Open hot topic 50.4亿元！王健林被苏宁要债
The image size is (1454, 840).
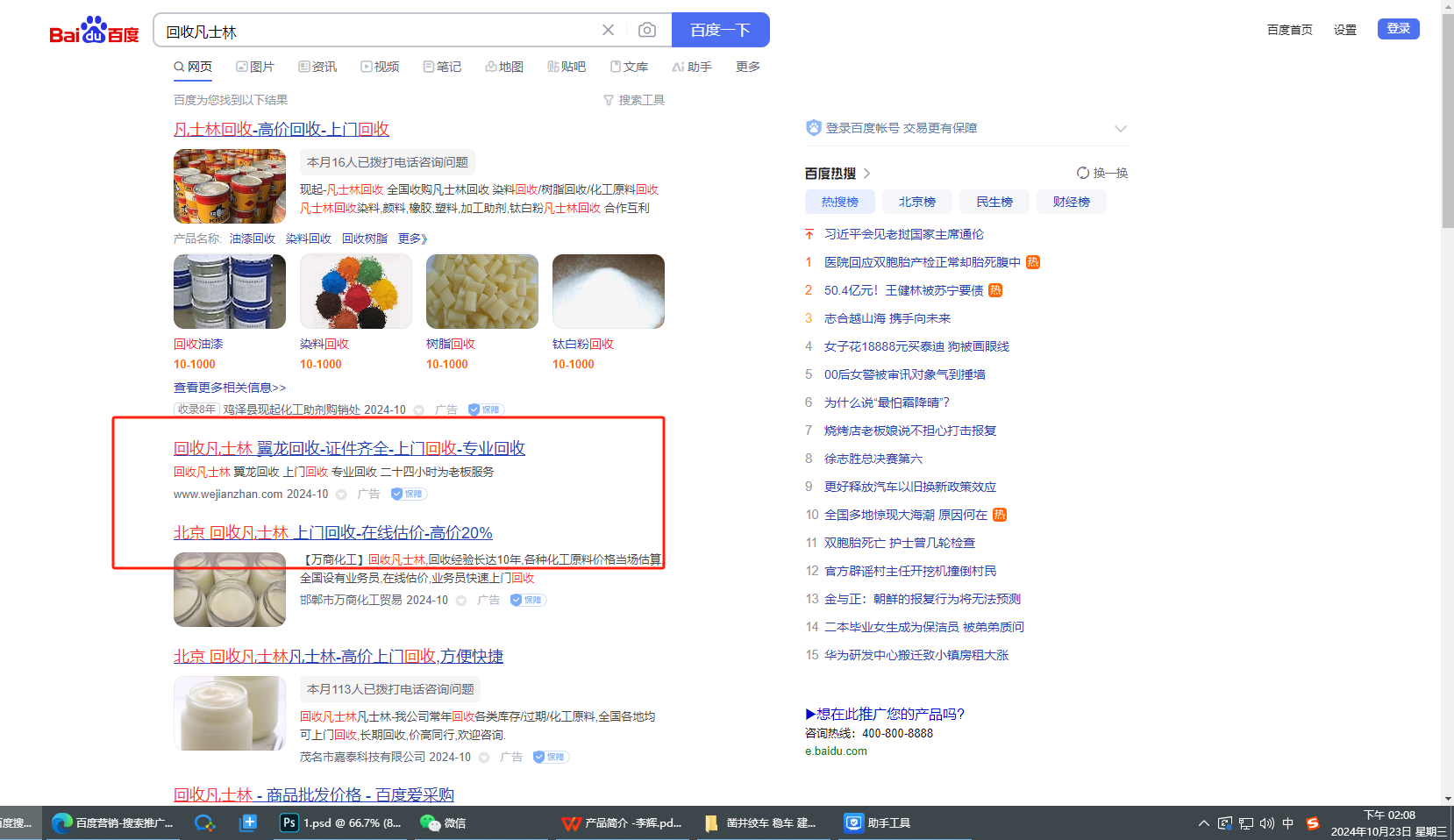903,290
